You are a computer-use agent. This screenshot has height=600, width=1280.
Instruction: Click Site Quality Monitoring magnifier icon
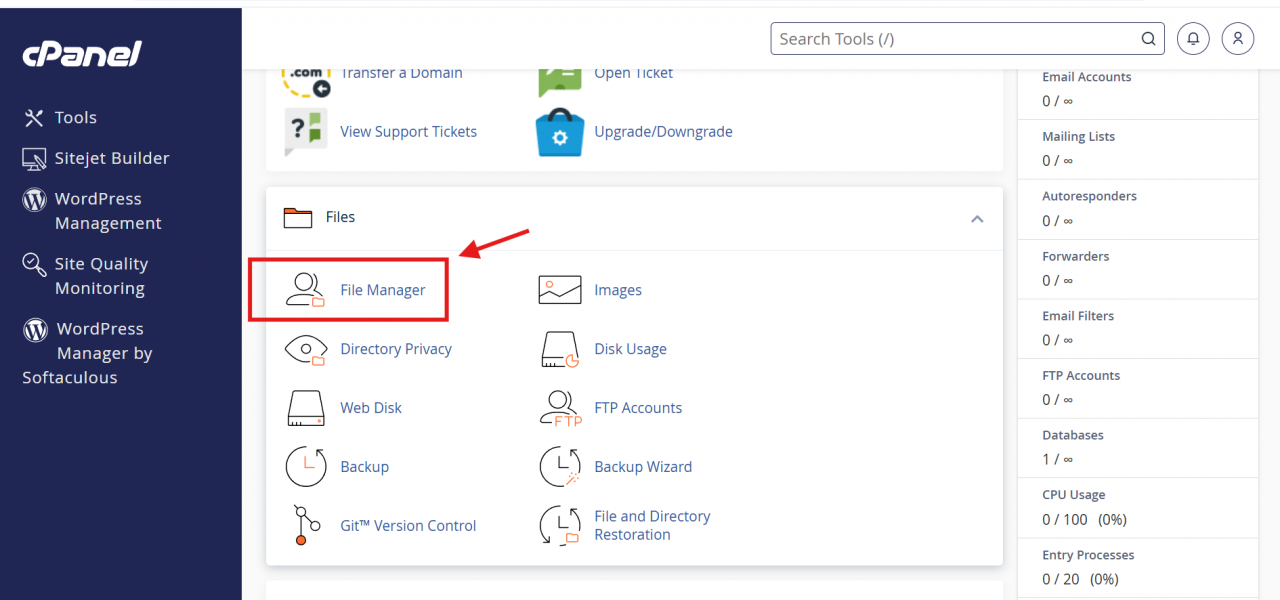click(34, 264)
